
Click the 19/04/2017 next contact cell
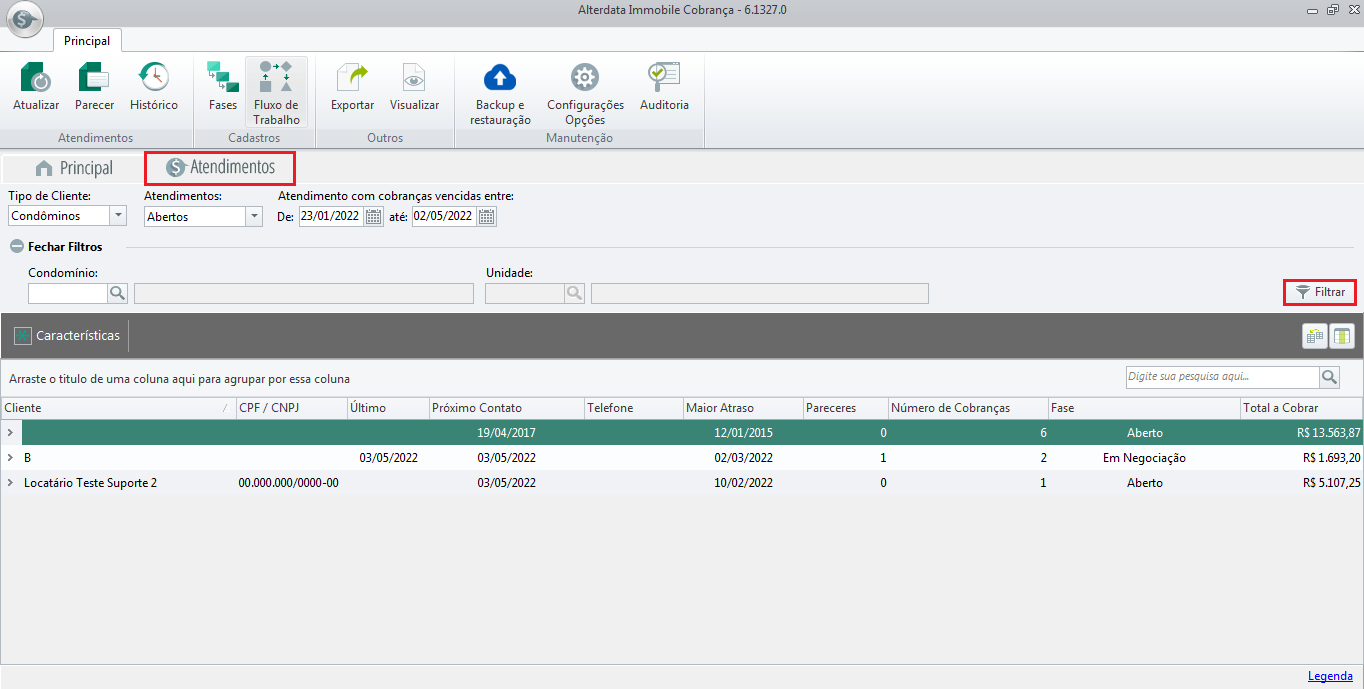[x=506, y=433]
